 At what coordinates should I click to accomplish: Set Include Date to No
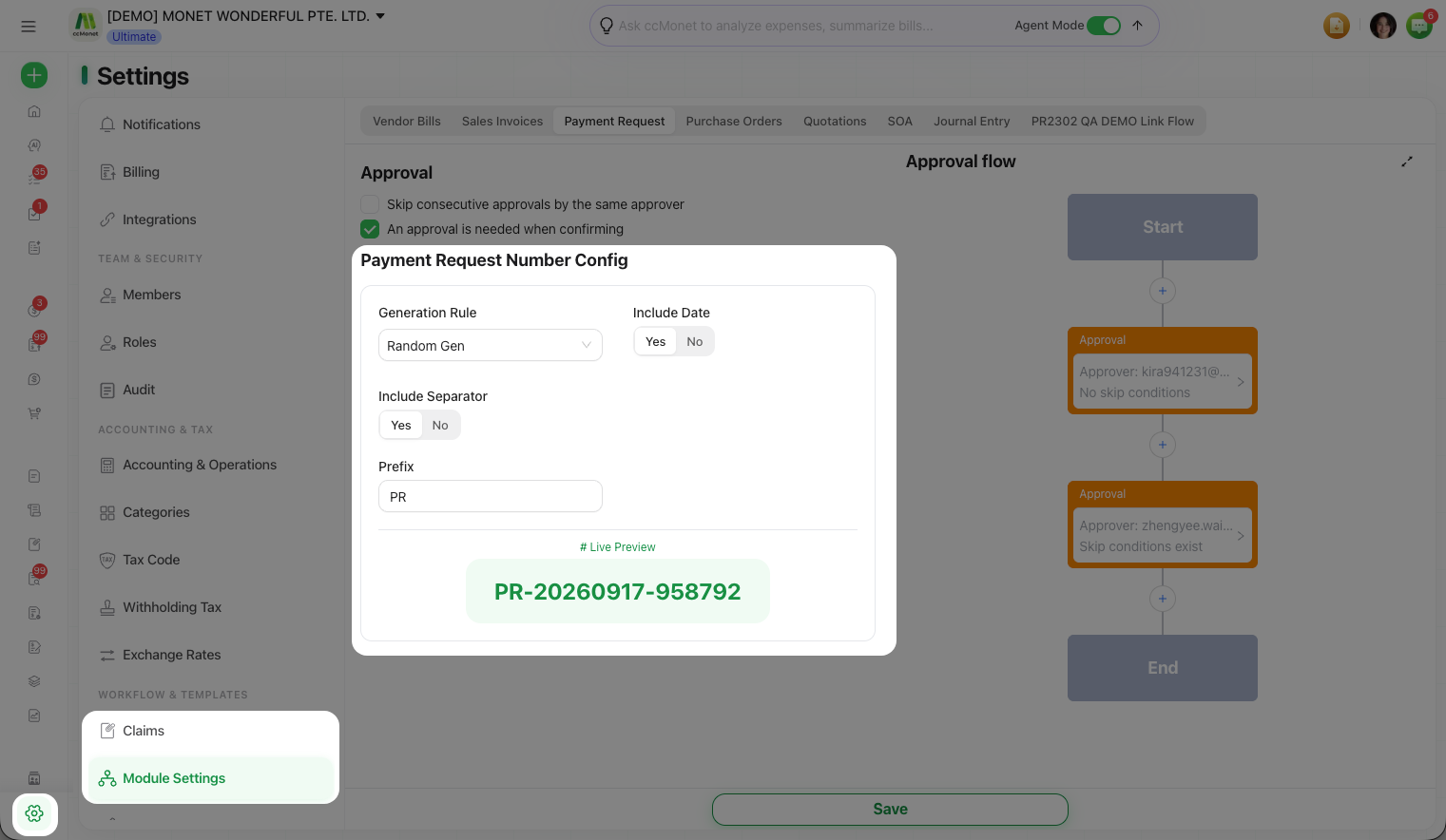(695, 342)
